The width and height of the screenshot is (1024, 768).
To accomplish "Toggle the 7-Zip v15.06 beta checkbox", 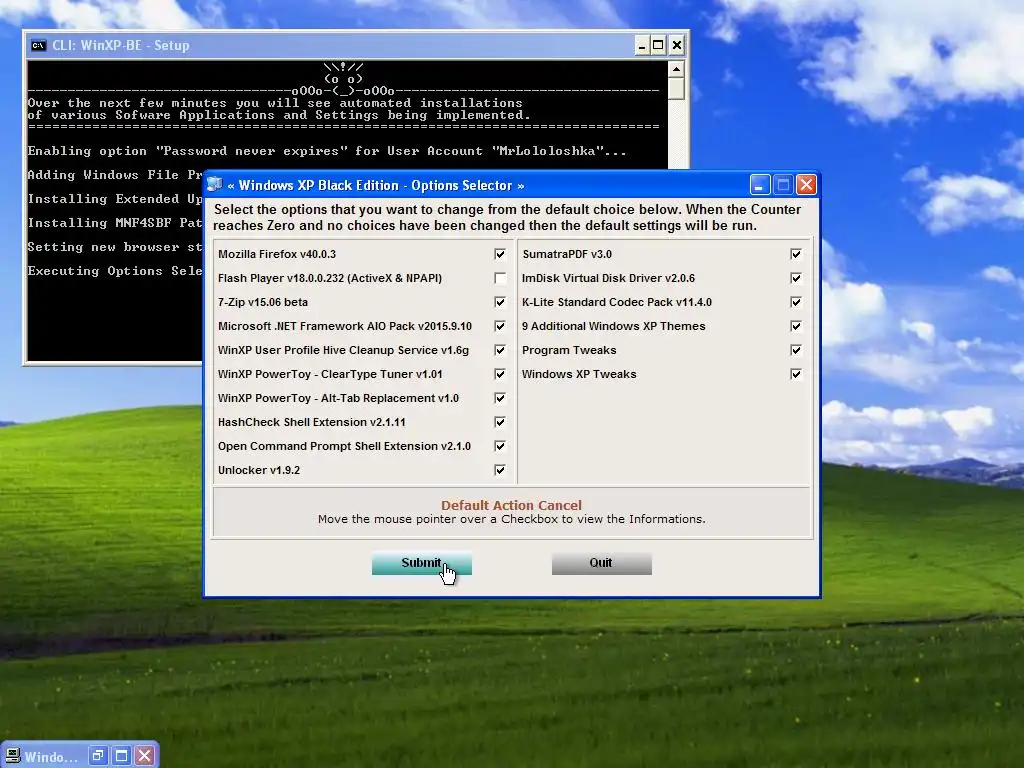I will point(500,302).
